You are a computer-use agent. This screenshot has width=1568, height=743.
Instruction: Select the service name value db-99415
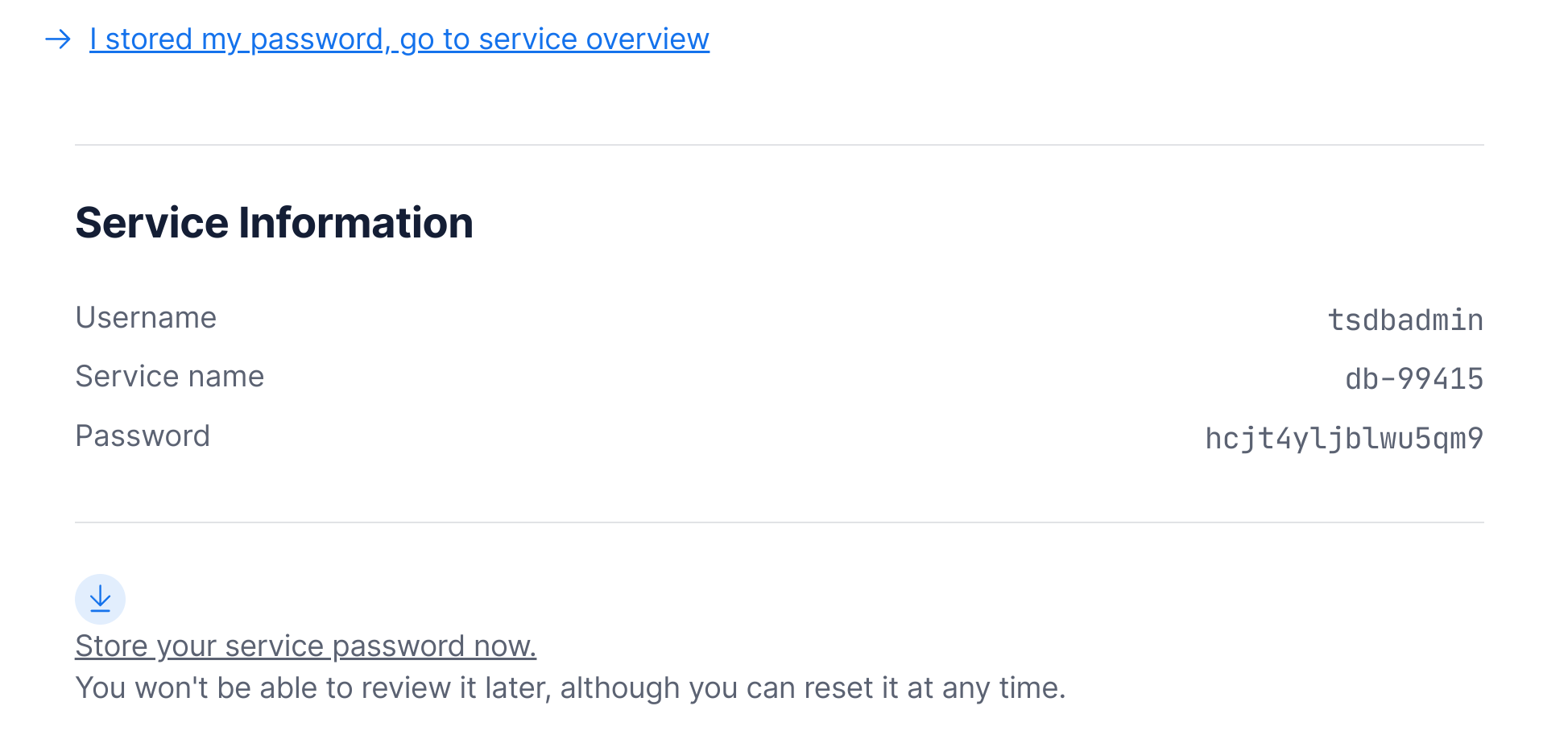1414,378
